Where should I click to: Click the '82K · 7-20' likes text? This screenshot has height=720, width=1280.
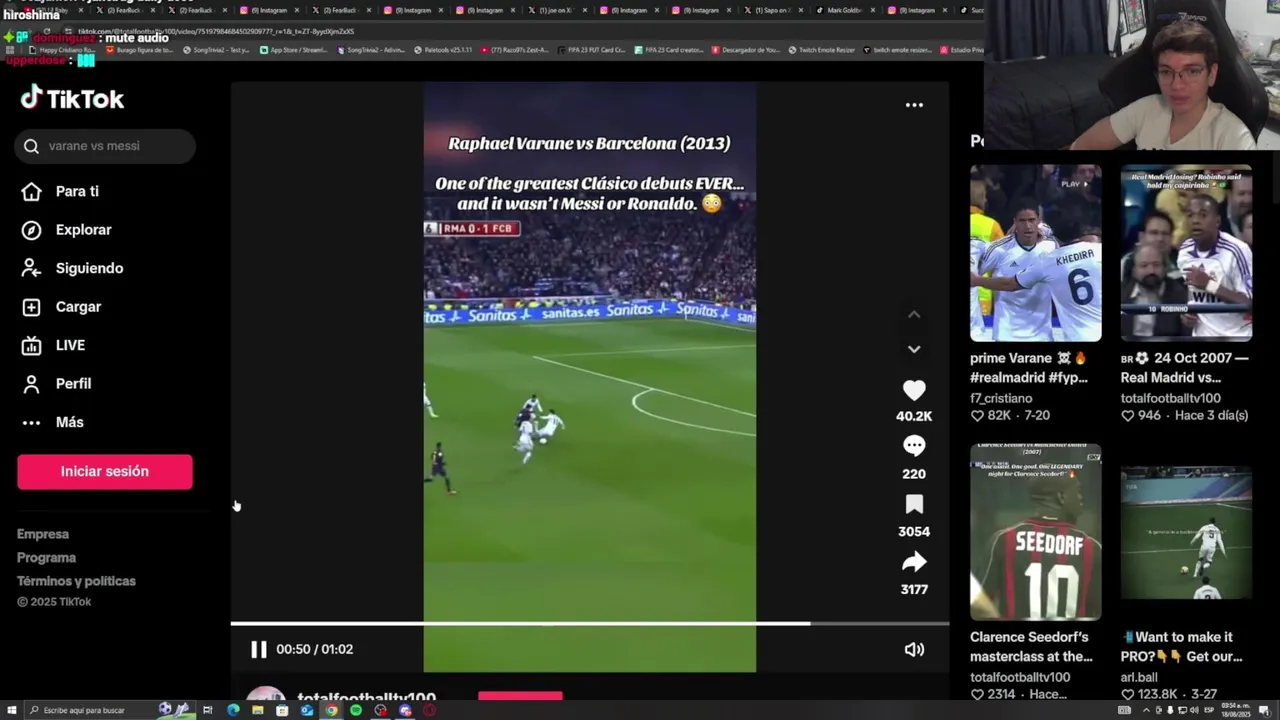point(1010,415)
